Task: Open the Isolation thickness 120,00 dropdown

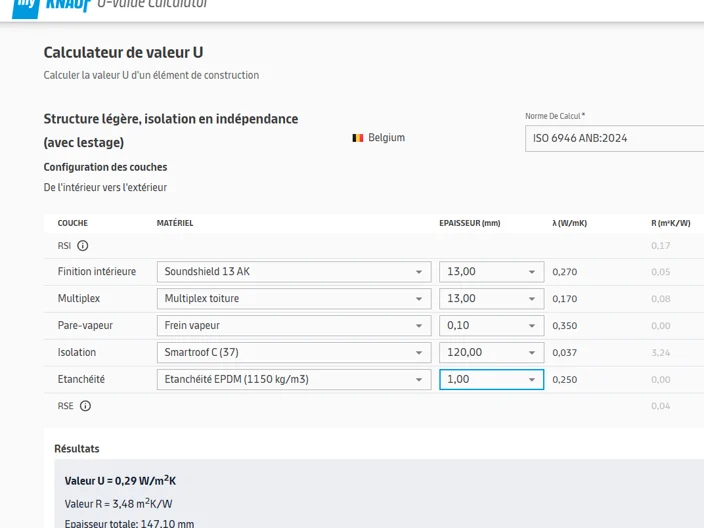Action: (492, 352)
